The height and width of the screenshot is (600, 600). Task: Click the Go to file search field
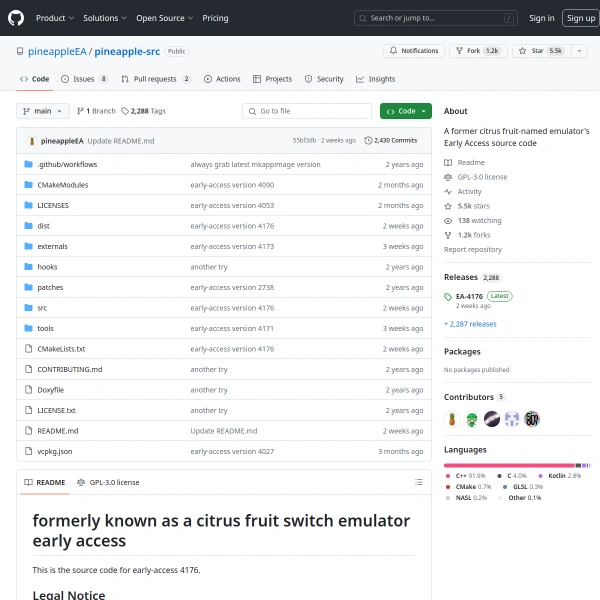point(307,111)
